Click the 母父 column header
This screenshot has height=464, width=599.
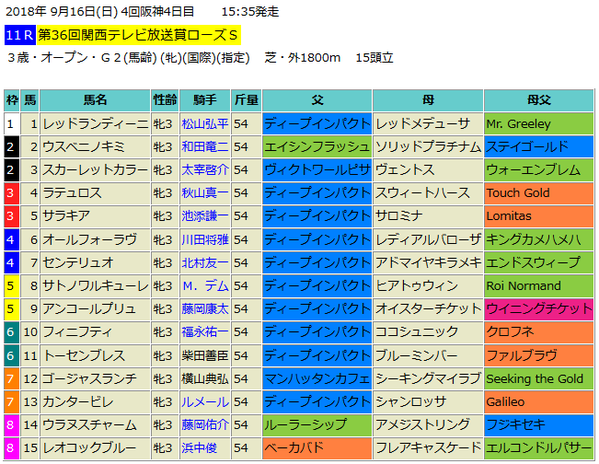[x=539, y=100]
